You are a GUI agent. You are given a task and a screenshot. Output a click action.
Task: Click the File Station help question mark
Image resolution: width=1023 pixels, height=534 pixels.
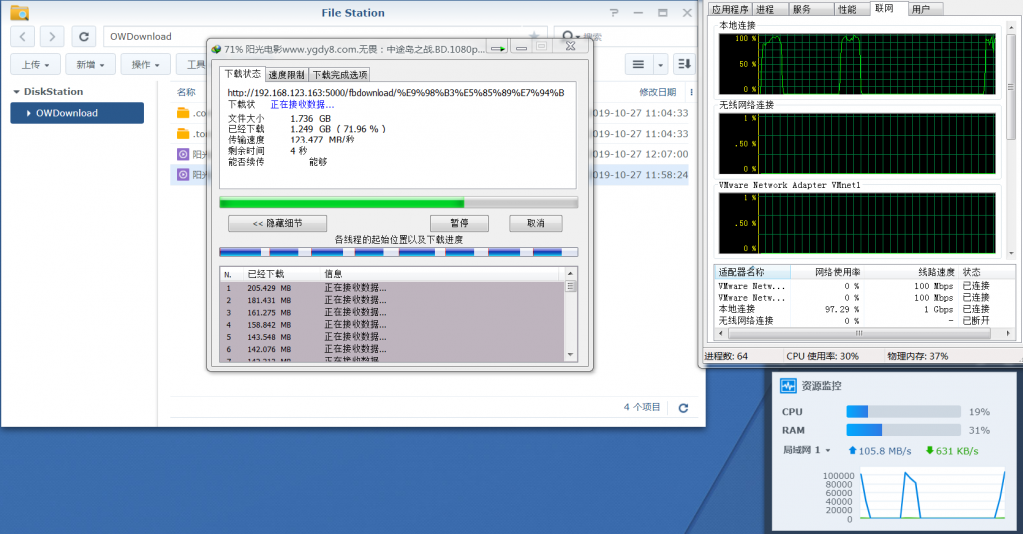point(614,12)
